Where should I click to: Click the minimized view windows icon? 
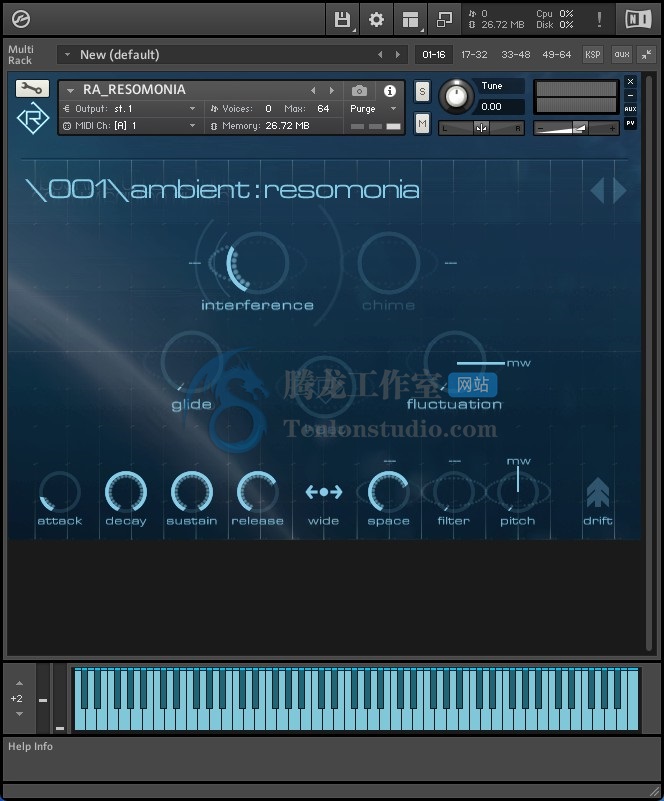[x=444, y=19]
